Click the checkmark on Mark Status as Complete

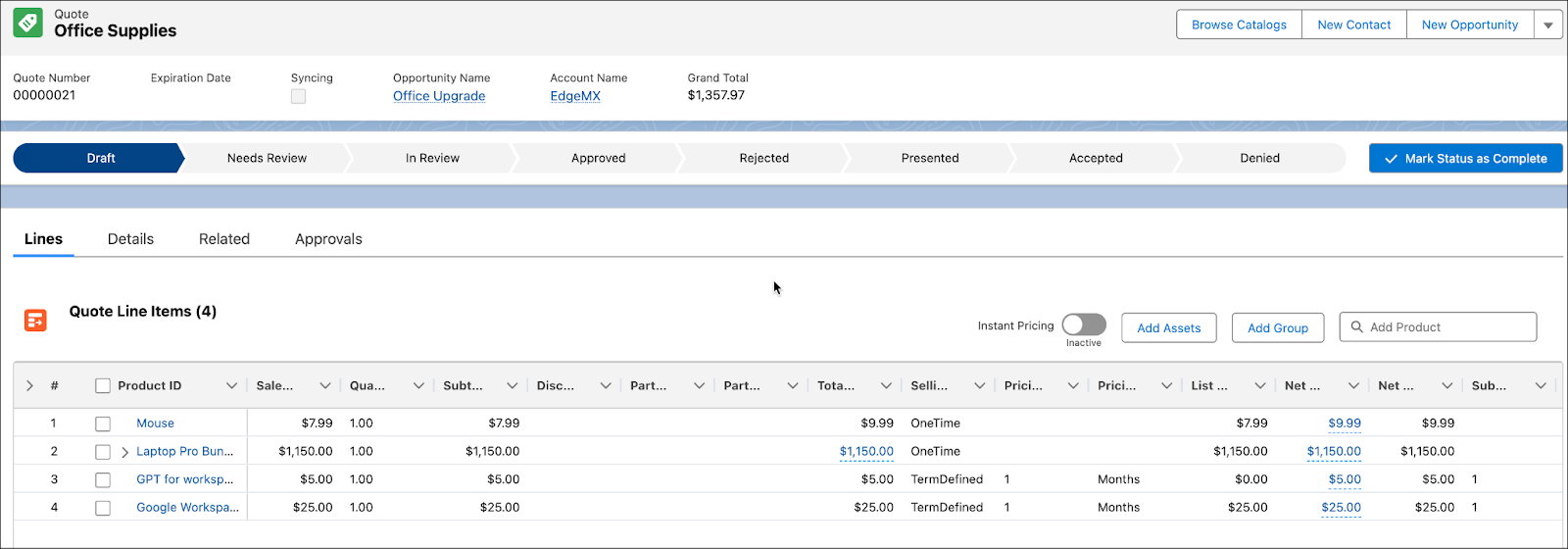click(x=1391, y=159)
